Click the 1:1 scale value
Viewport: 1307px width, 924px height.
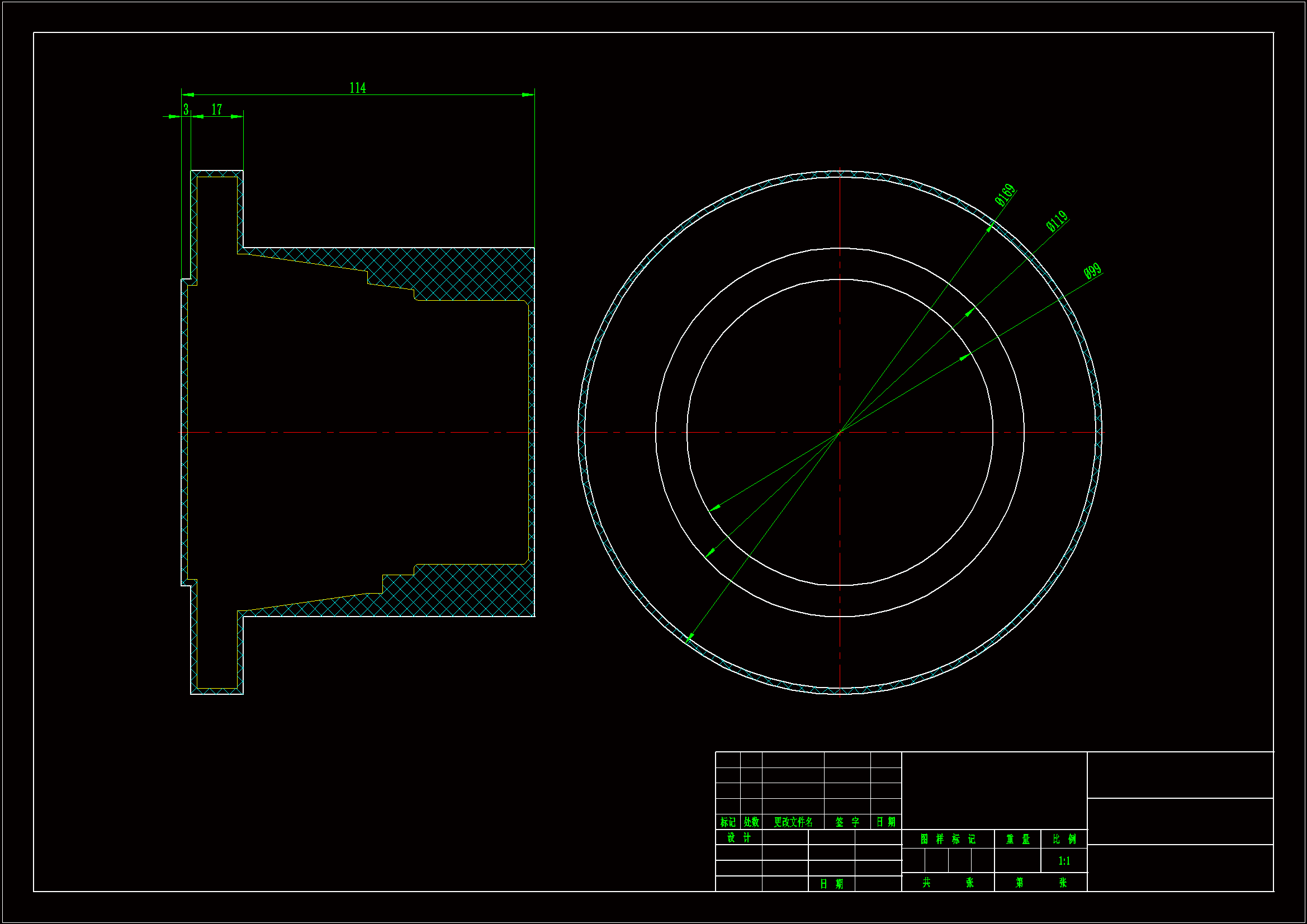1063,861
